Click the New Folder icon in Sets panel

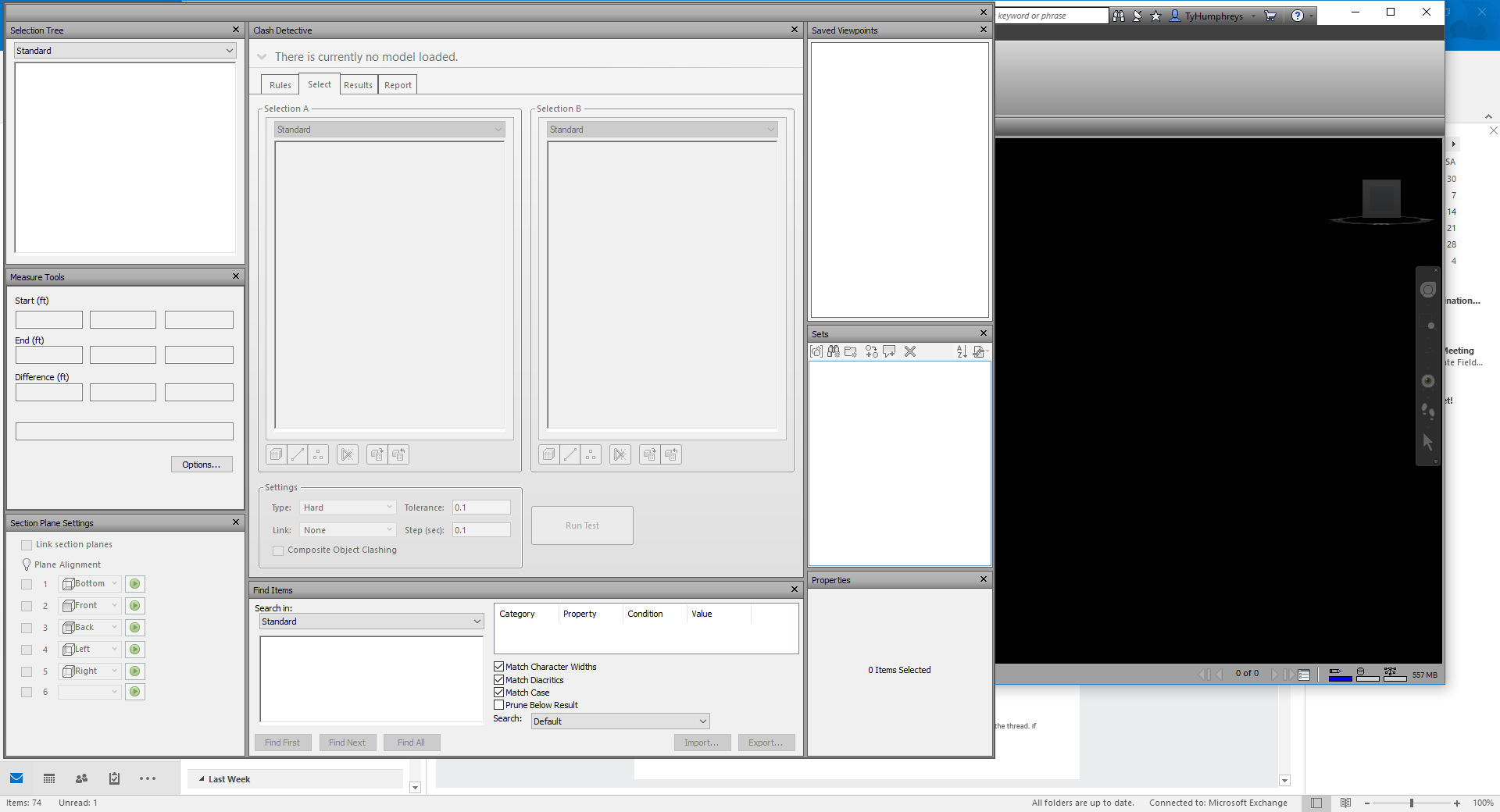pos(851,352)
